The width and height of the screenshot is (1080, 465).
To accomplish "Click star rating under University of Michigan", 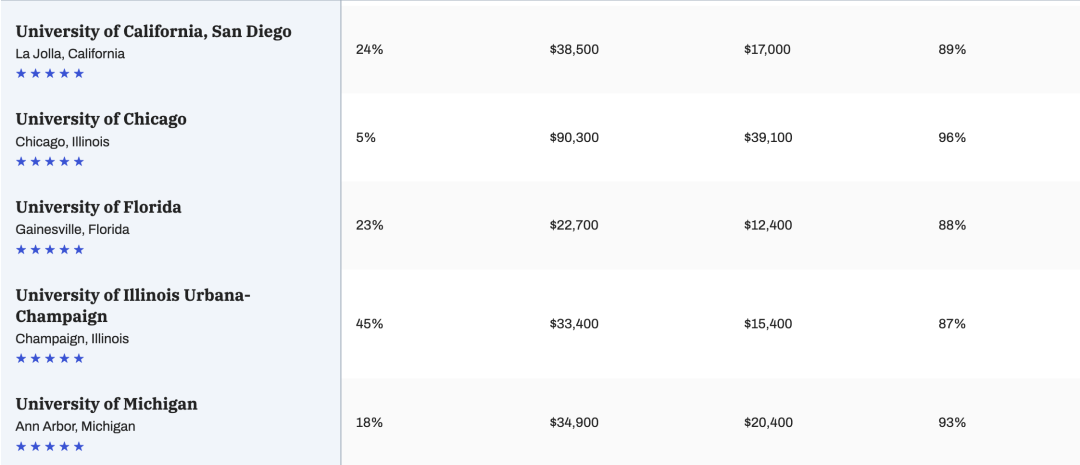I will point(50,447).
